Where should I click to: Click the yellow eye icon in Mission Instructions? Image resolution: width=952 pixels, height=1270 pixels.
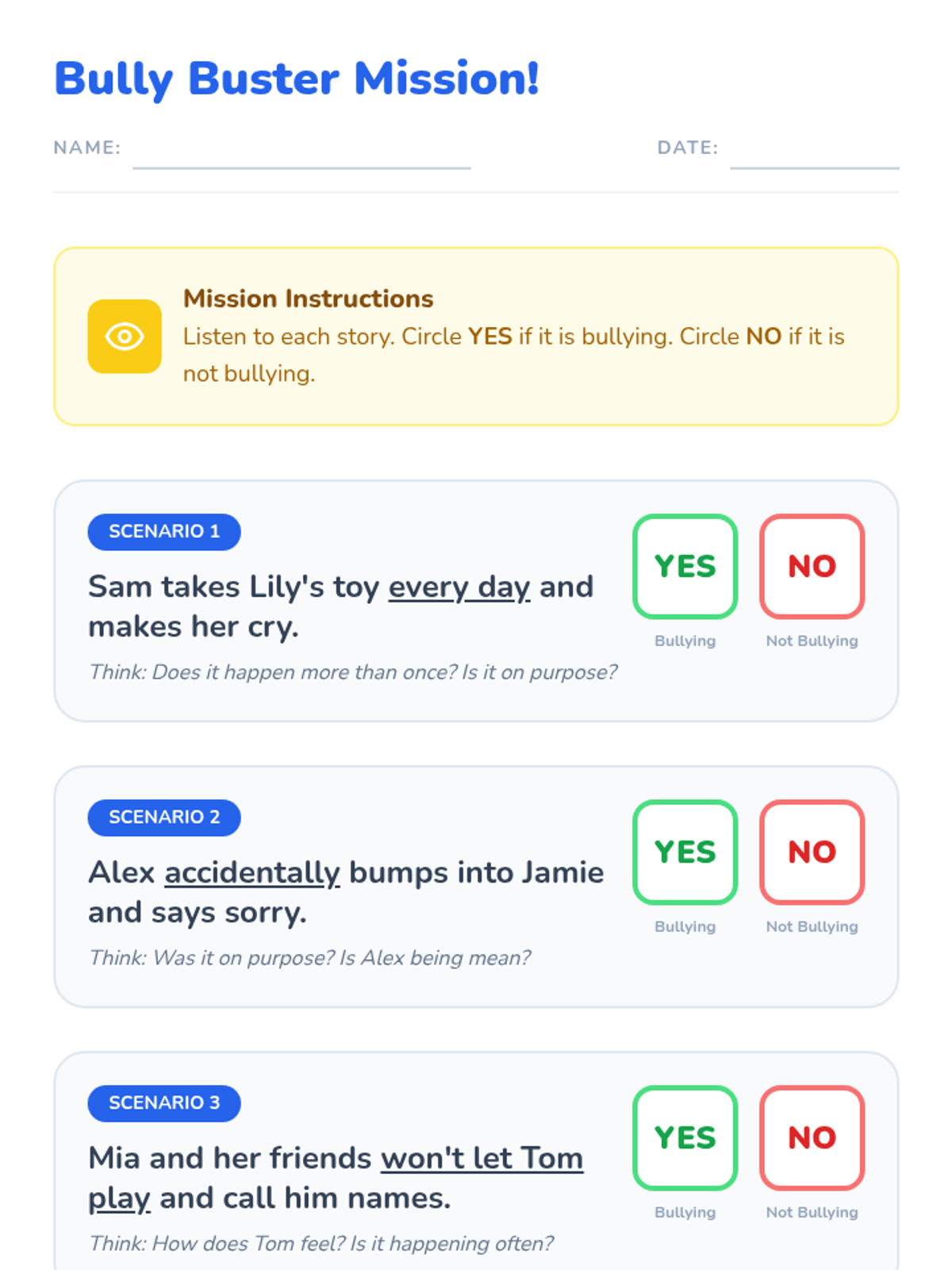[x=125, y=337]
